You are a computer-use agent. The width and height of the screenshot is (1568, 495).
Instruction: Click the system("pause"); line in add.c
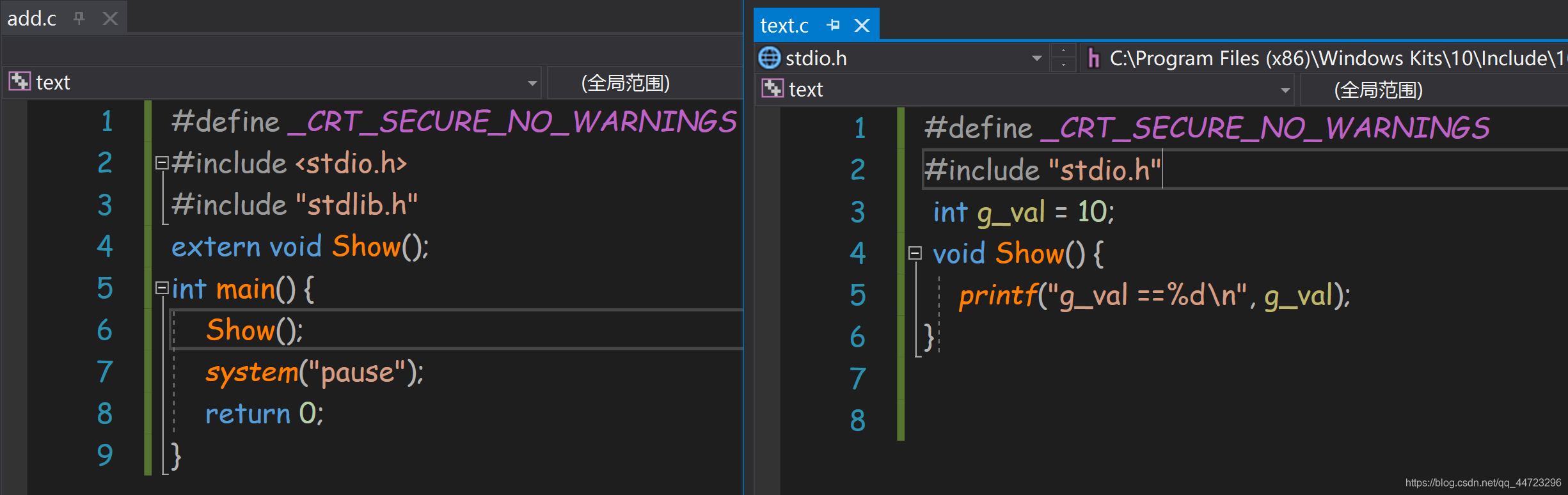tap(314, 372)
